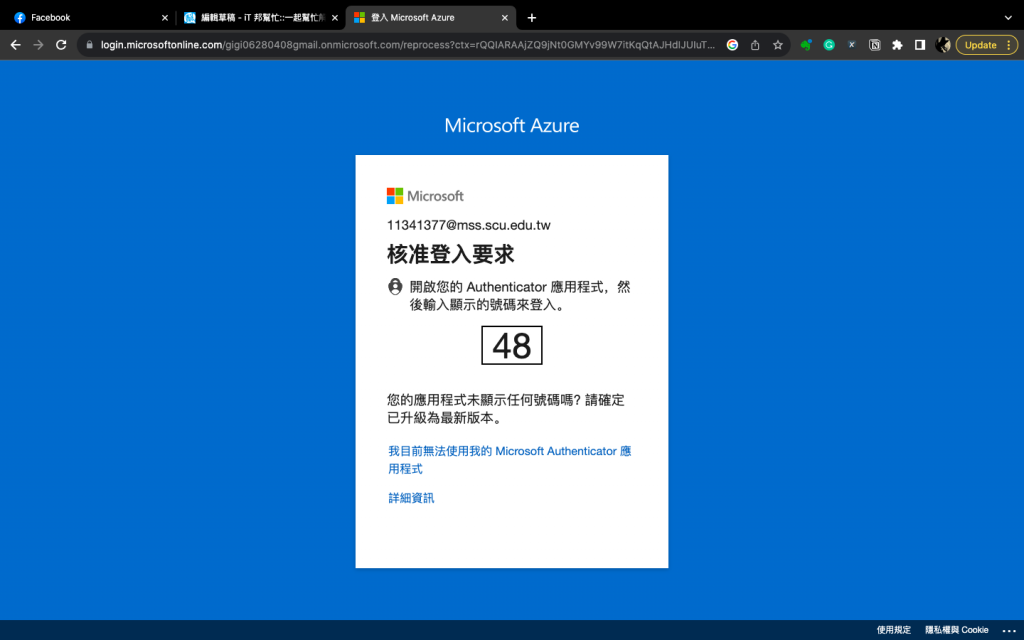The width and height of the screenshot is (1024, 640).
Task: Click the footer ellipsis more options
Action: [1009, 630]
